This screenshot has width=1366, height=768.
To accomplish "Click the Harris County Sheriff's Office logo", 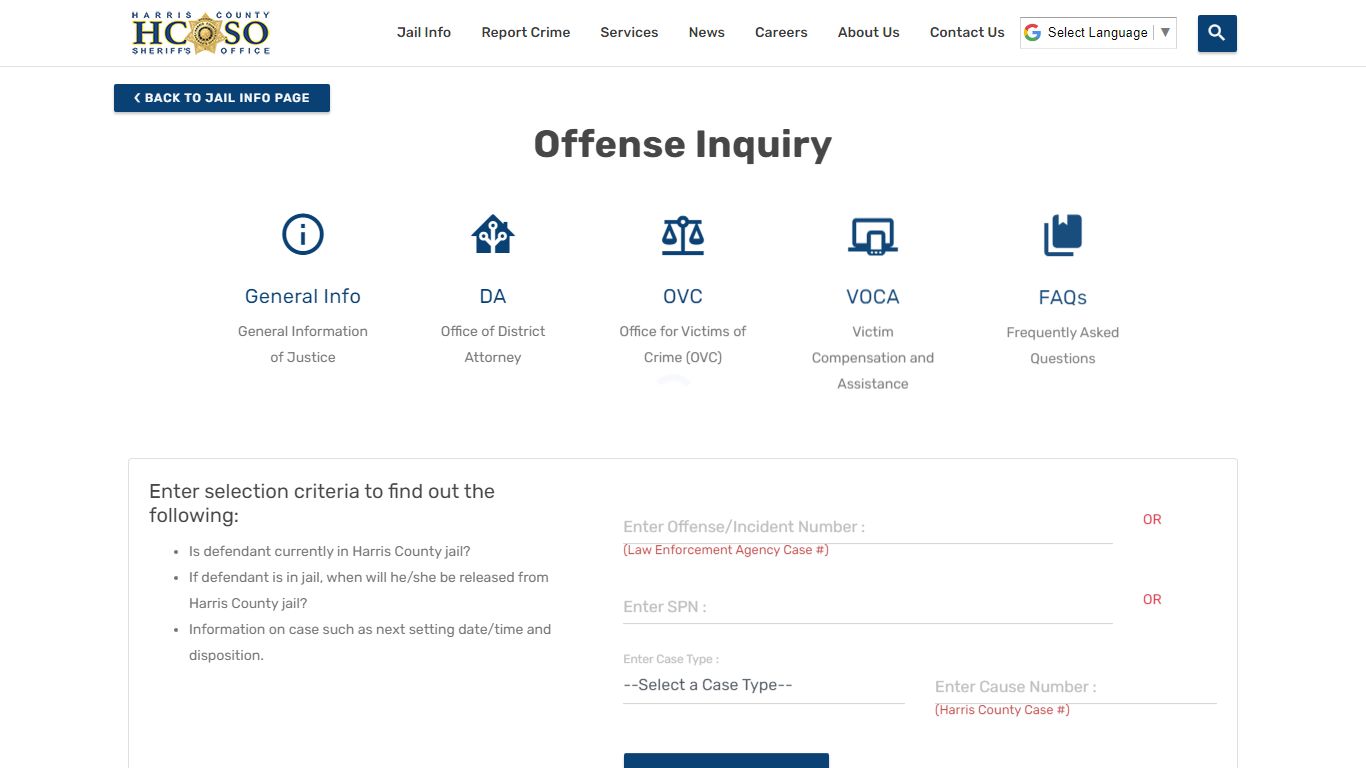I will coord(201,33).
